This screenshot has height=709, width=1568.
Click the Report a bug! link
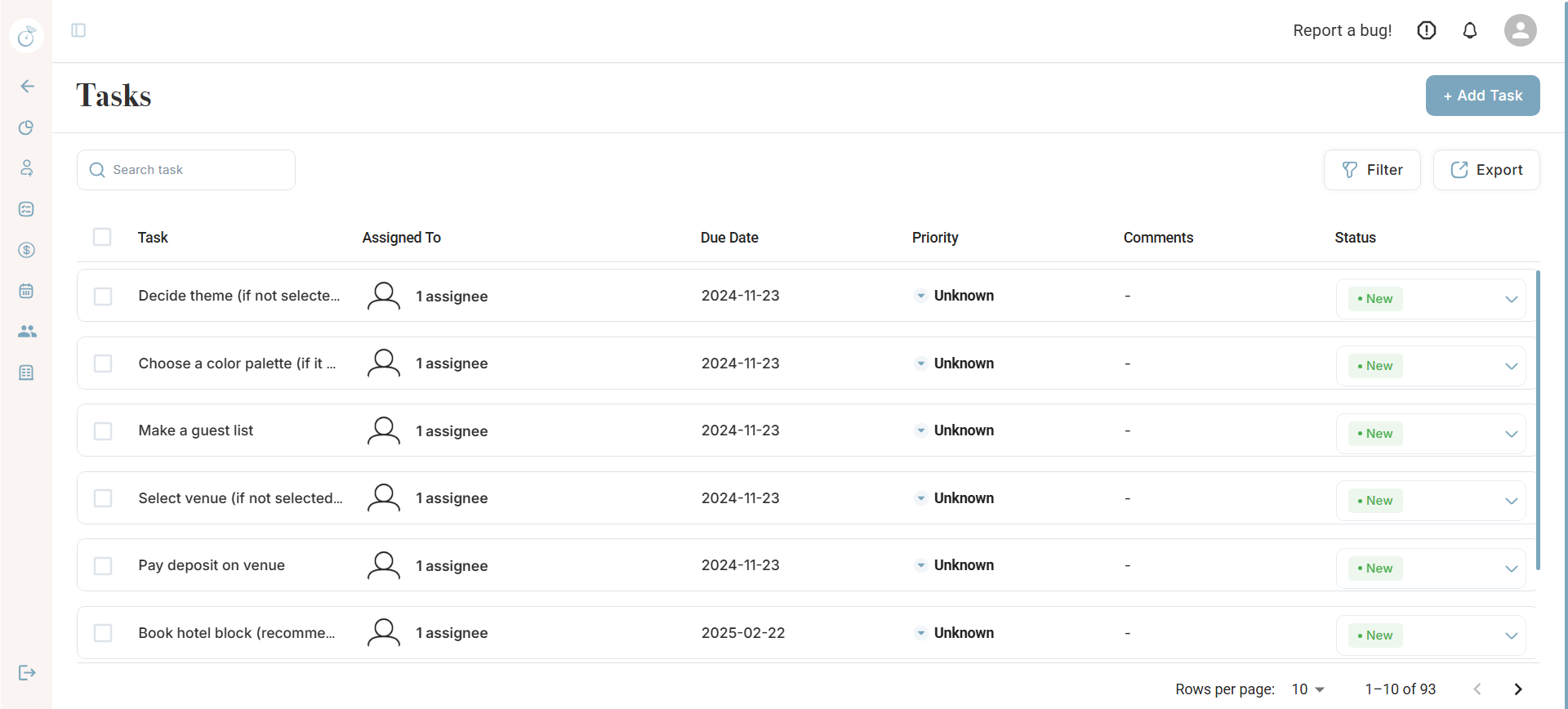point(1343,30)
